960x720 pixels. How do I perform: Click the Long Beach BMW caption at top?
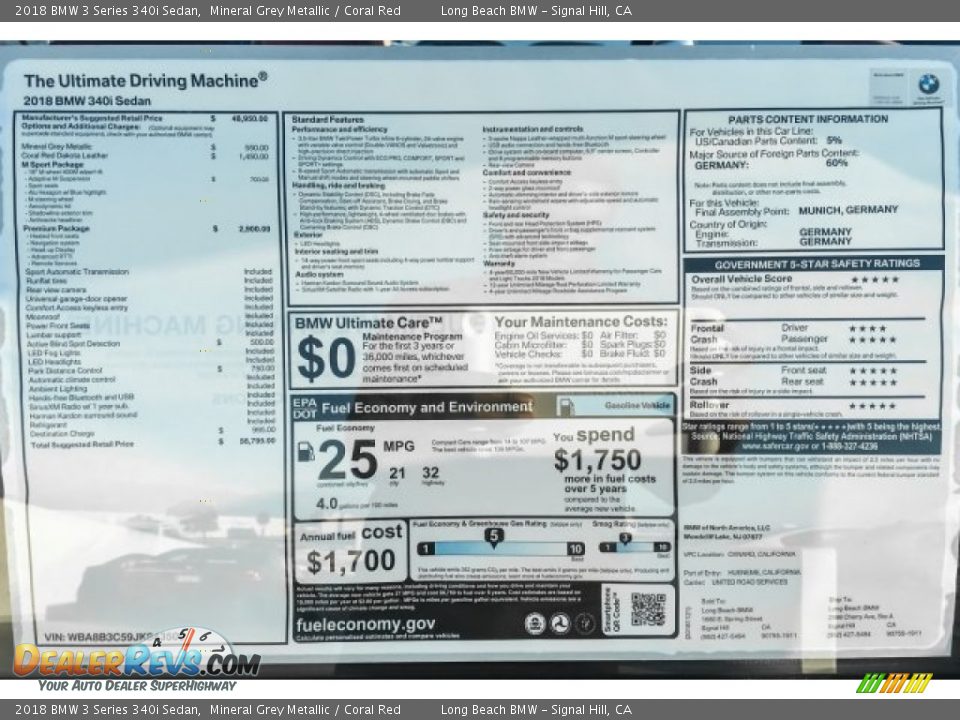[x=536, y=10]
